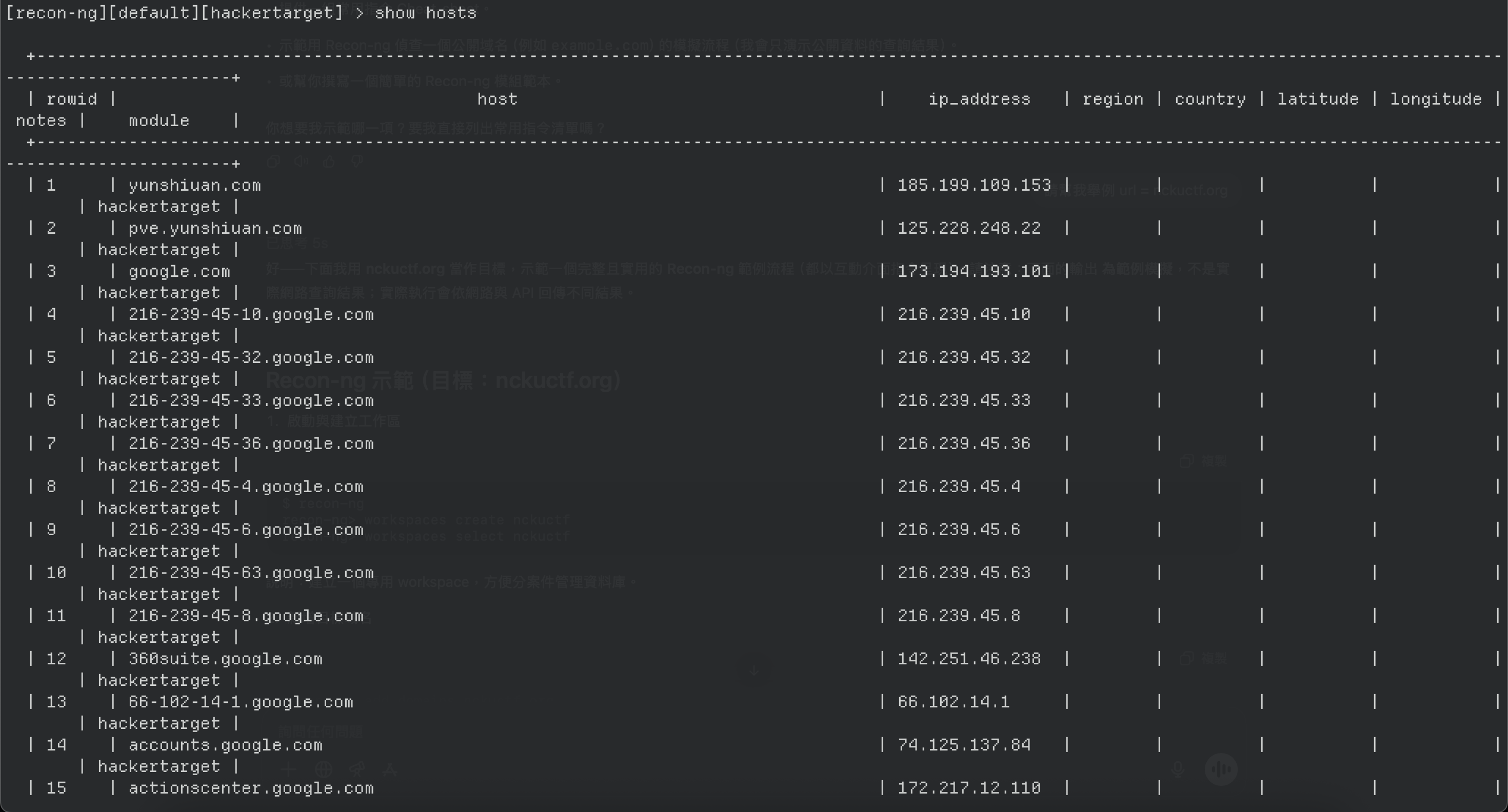Viewport: 1508px width, 812px height.
Task: Click the faint copy response icon
Action: coord(273,161)
